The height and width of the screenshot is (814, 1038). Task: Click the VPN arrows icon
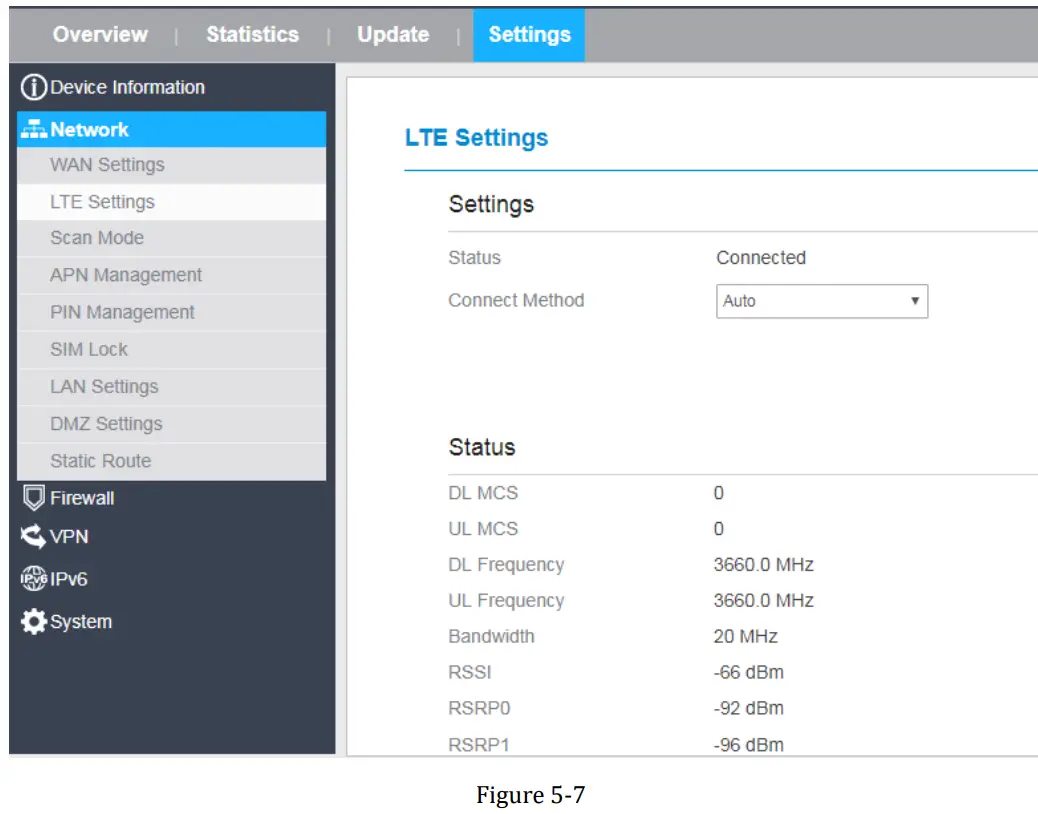click(33, 536)
